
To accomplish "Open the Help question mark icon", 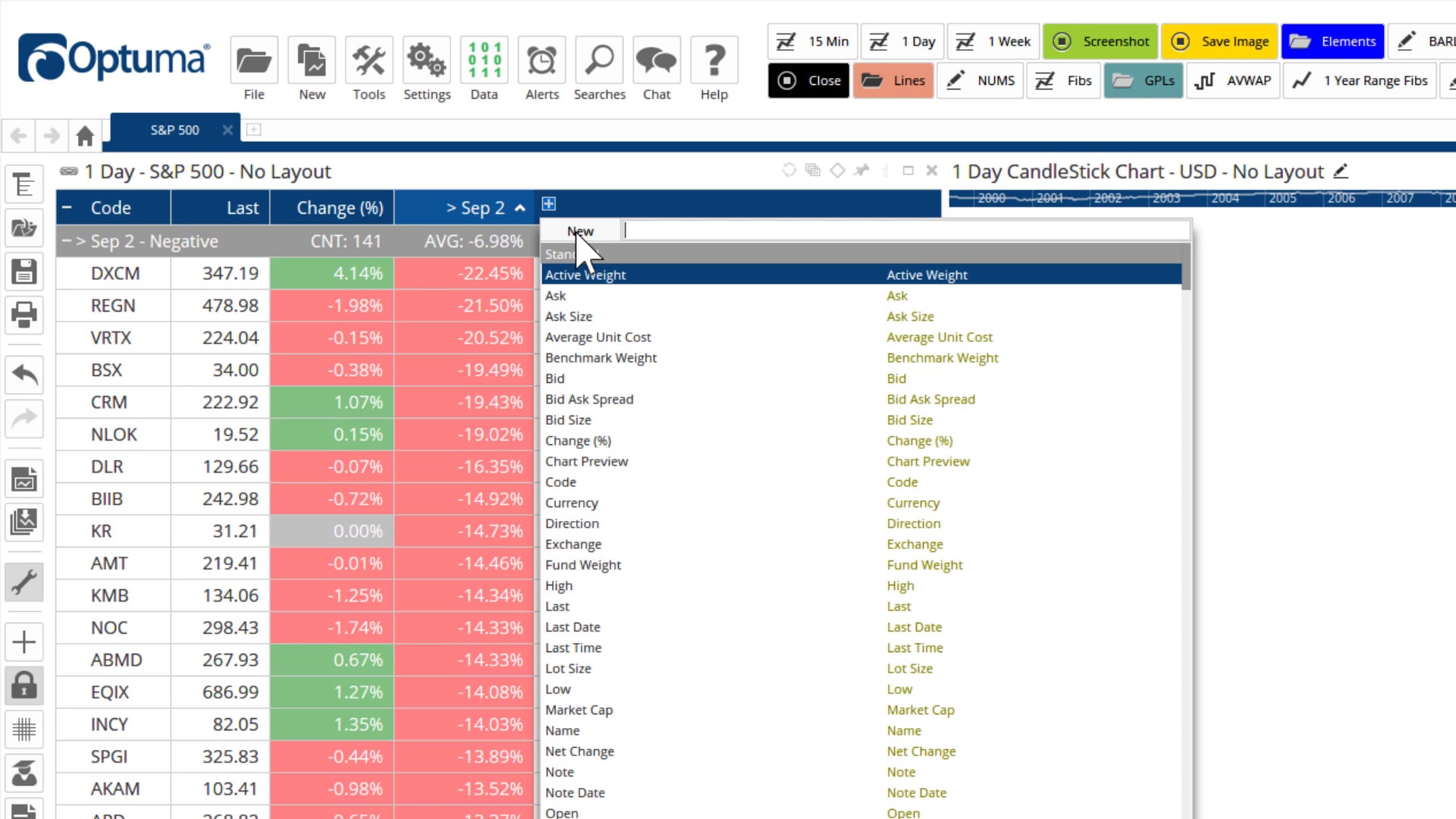I will (714, 60).
